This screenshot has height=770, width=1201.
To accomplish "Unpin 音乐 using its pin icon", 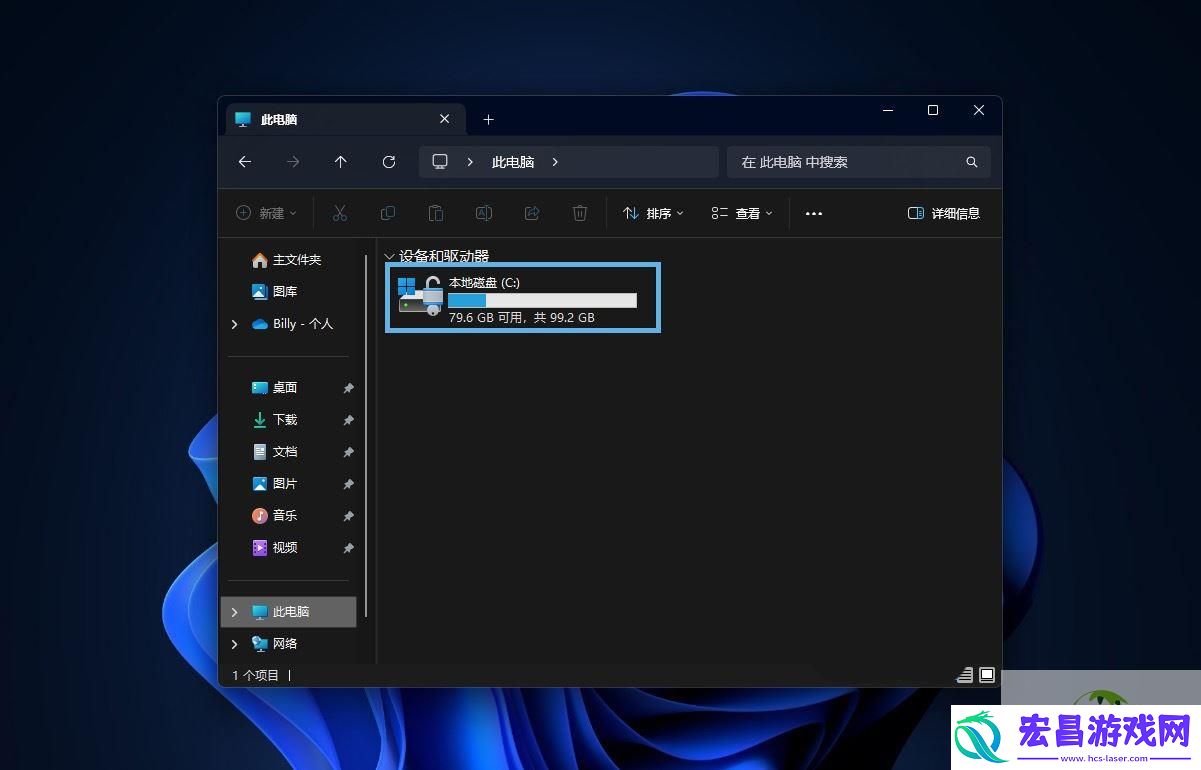I will coord(348,516).
